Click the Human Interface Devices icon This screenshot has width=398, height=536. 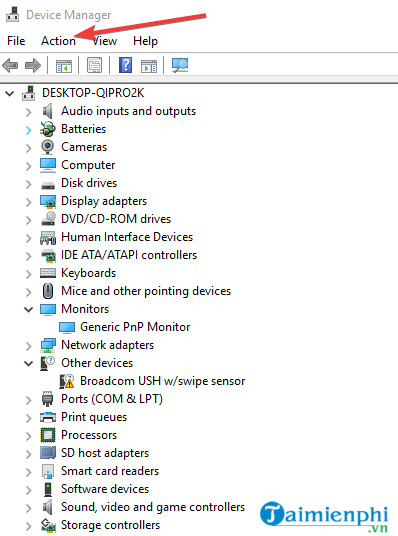(x=48, y=238)
